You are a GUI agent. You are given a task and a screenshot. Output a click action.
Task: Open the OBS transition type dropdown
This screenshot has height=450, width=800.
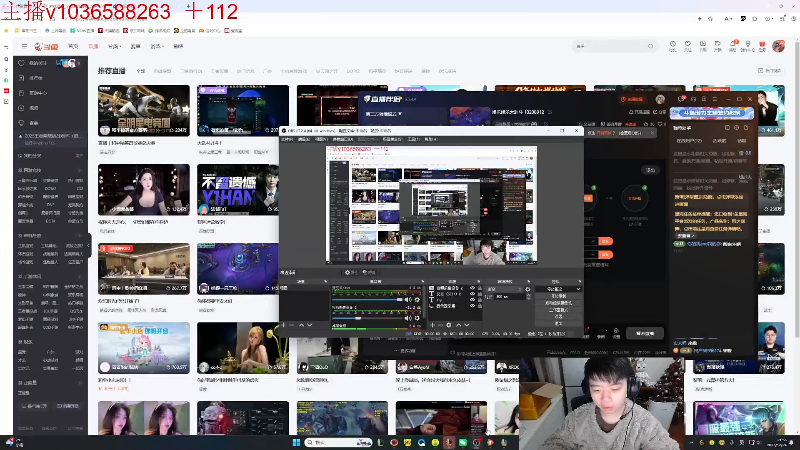point(505,289)
